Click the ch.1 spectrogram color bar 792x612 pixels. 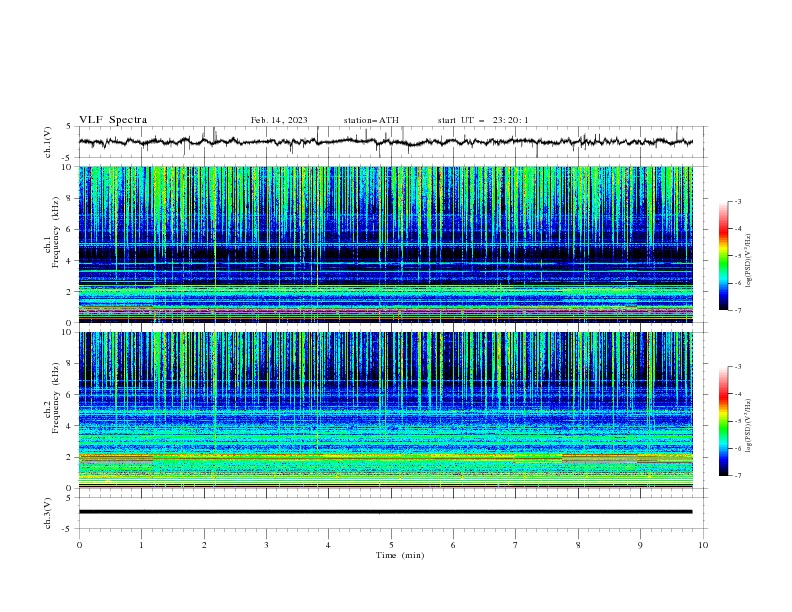(724, 255)
